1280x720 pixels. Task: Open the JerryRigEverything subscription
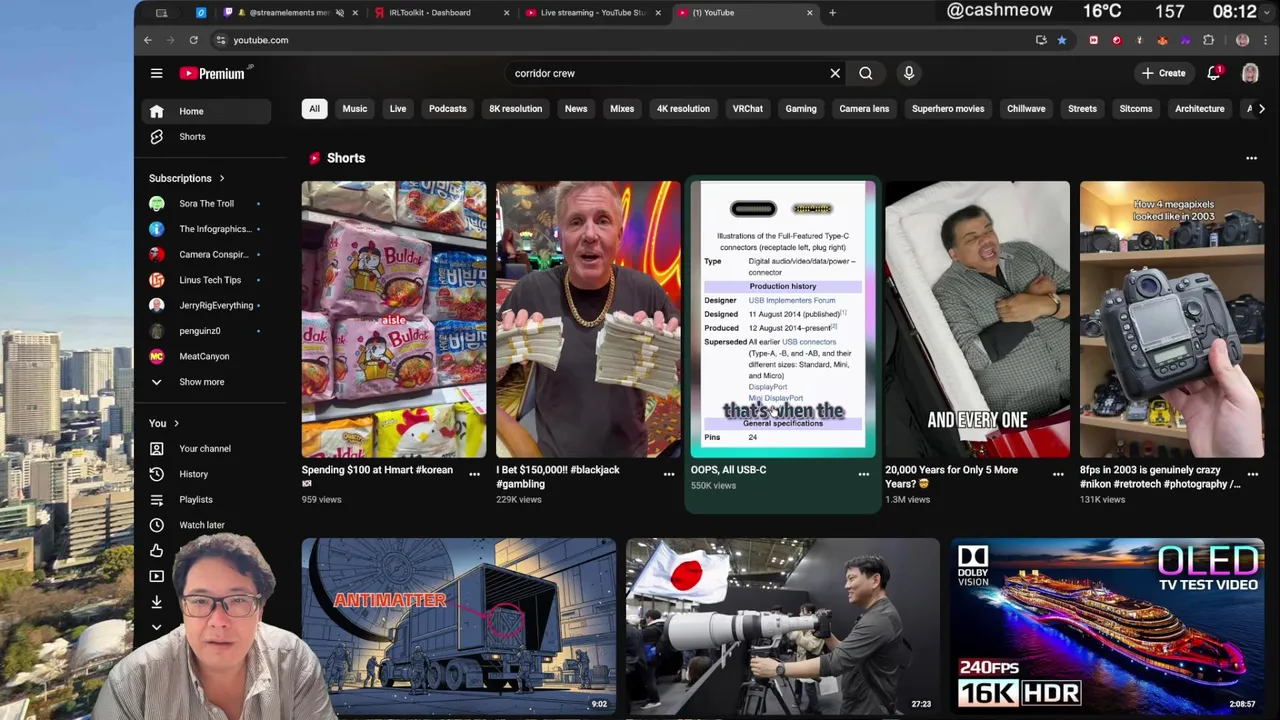click(x=208, y=305)
